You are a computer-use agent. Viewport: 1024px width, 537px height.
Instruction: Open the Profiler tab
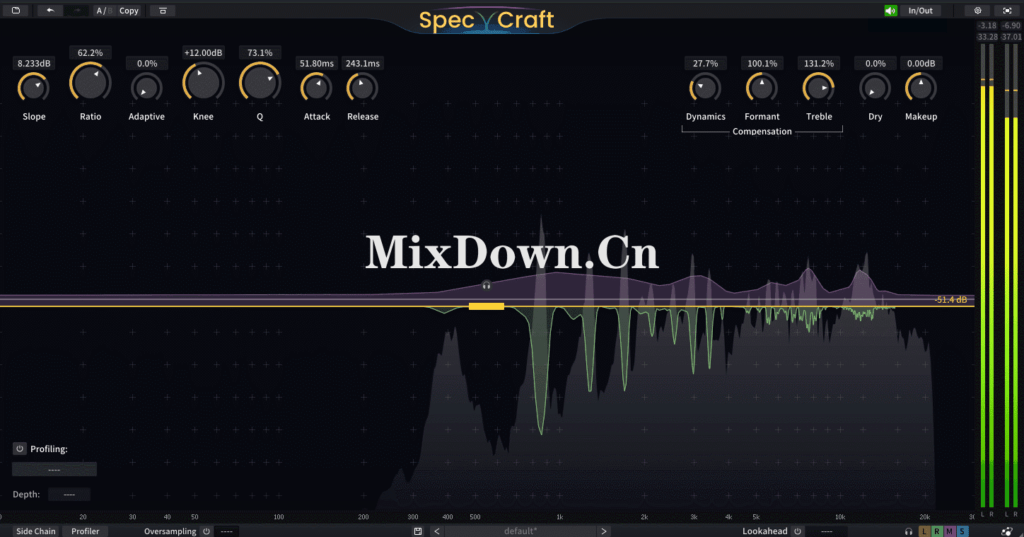tap(85, 531)
